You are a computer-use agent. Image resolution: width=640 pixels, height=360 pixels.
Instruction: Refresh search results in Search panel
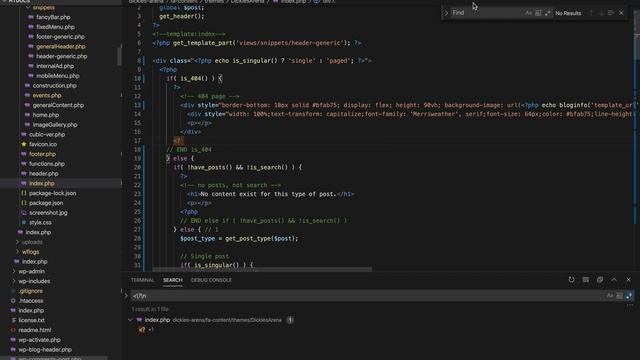pyautogui.click(x=571, y=280)
